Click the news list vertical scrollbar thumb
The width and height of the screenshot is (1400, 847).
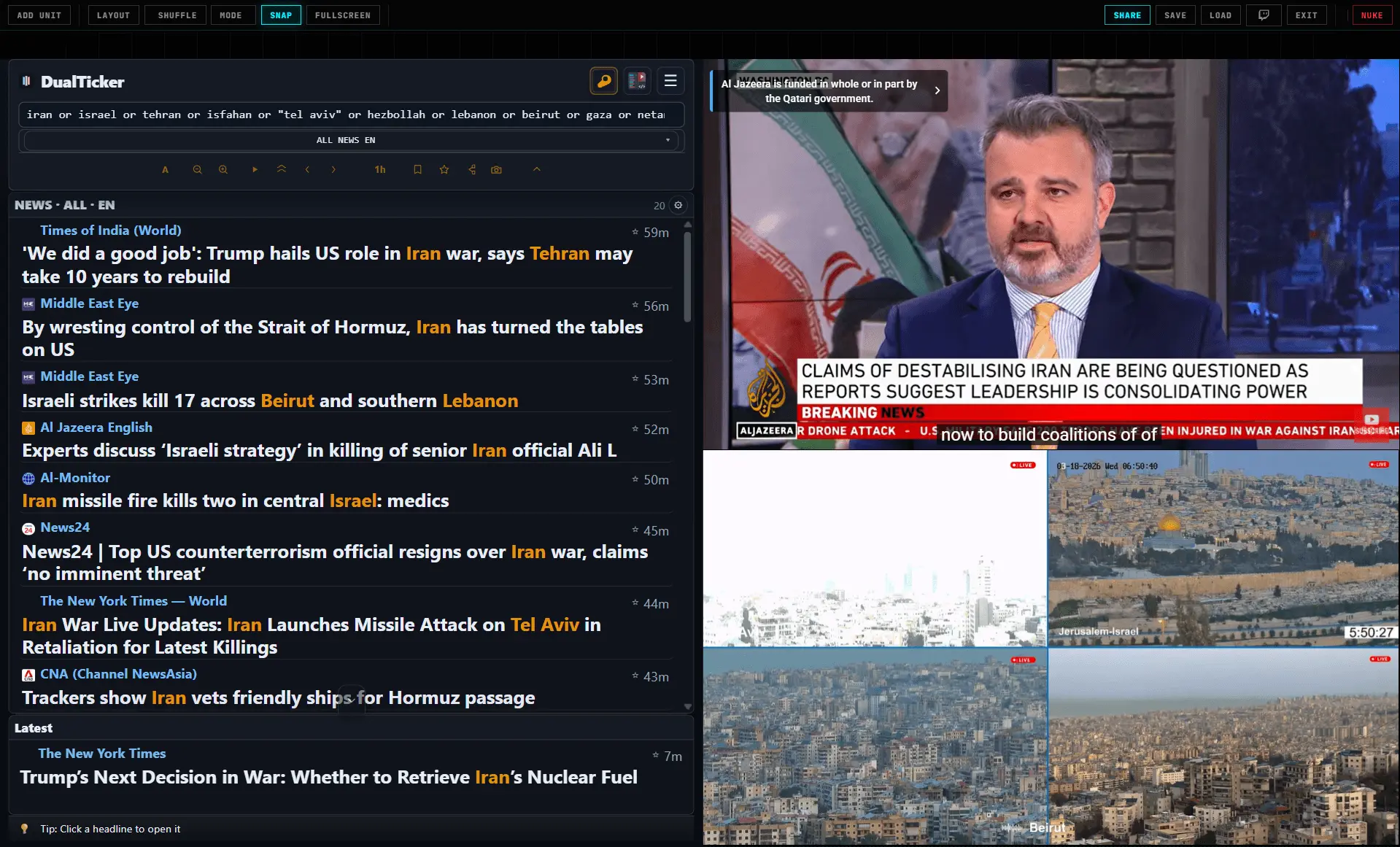687,276
